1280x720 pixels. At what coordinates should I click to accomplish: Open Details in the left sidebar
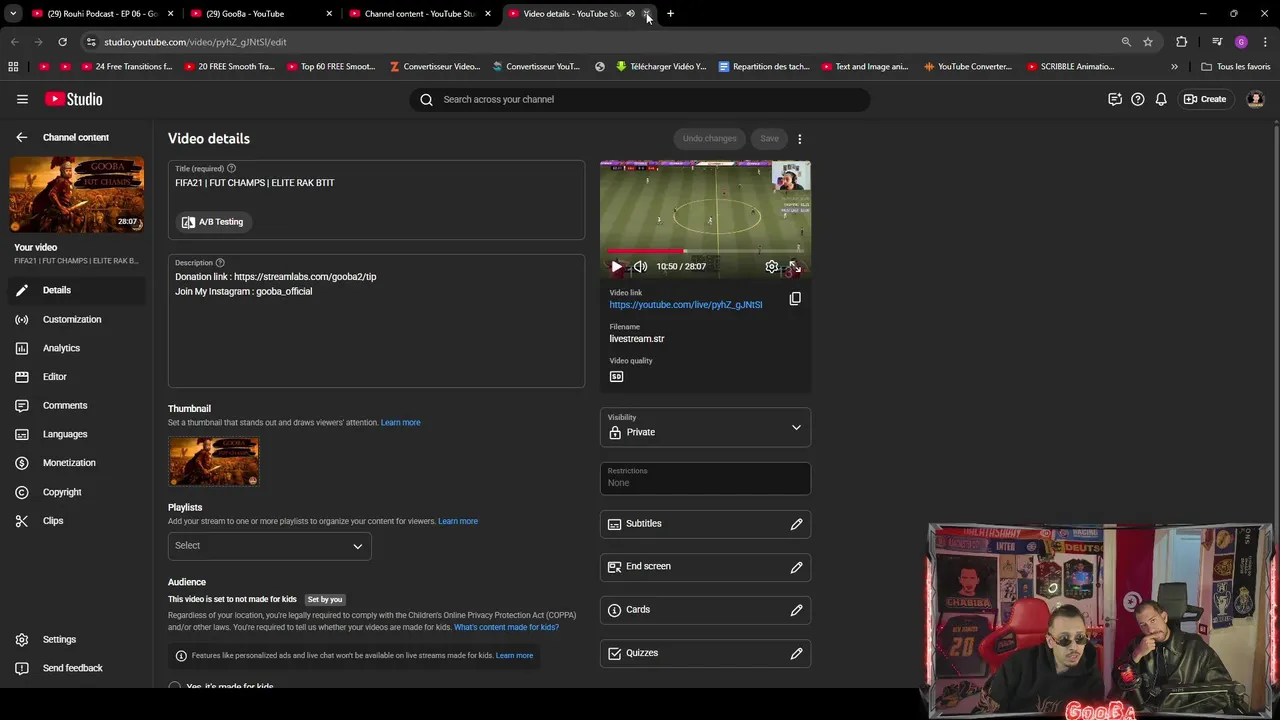77,290
